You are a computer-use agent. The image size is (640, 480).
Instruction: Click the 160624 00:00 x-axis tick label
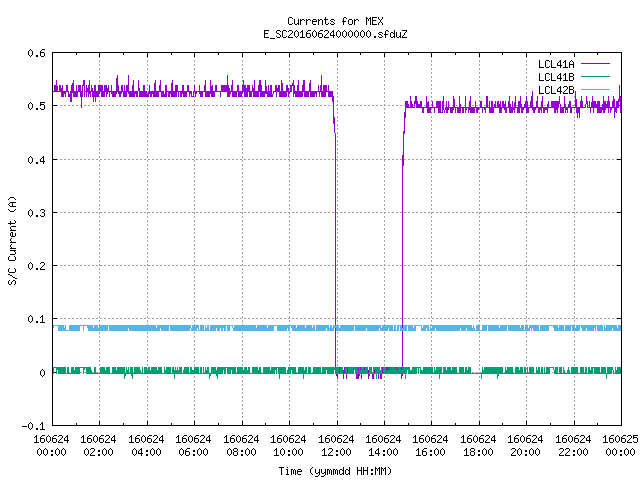[51, 446]
